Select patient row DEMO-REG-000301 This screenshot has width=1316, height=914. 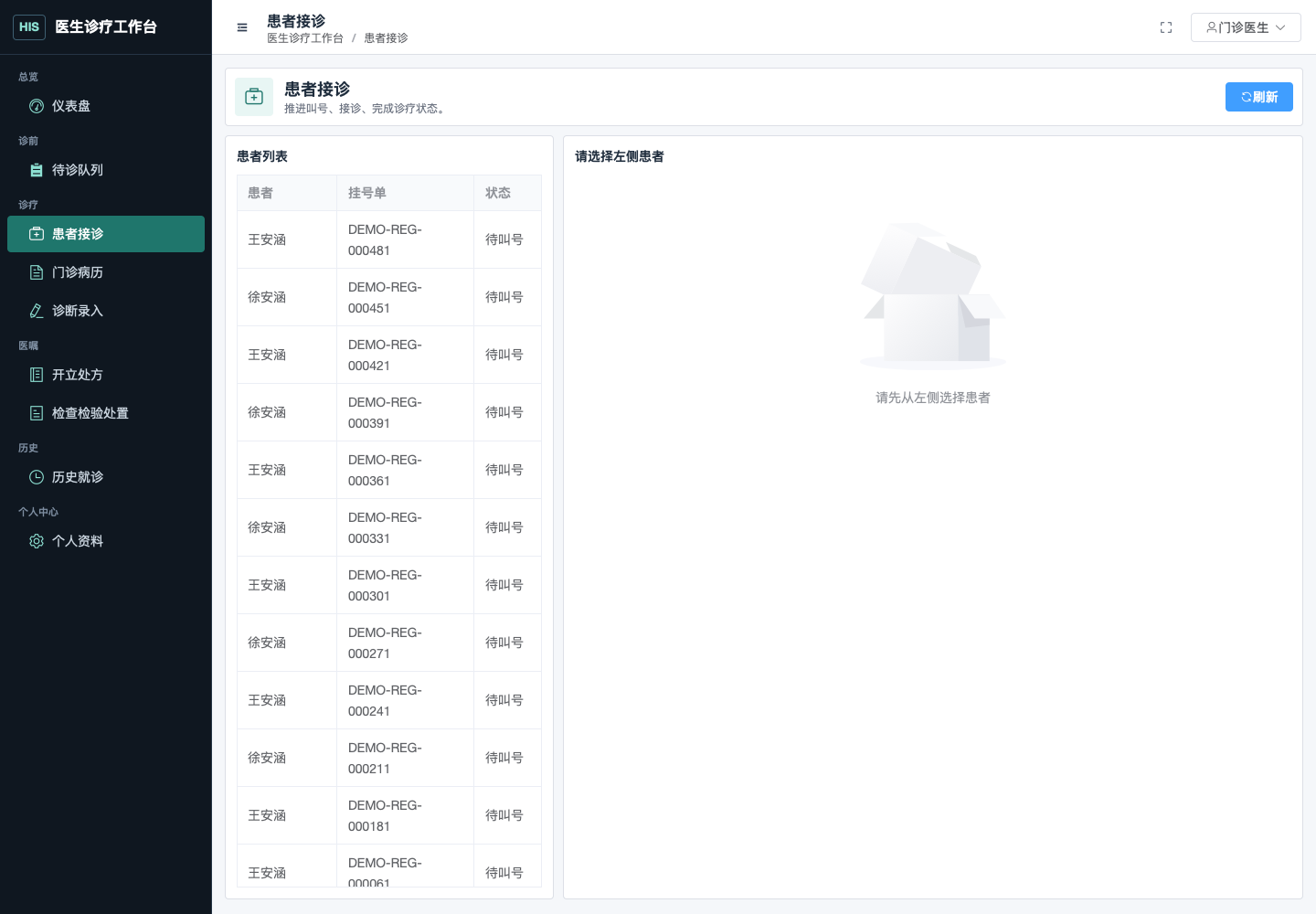click(x=389, y=585)
